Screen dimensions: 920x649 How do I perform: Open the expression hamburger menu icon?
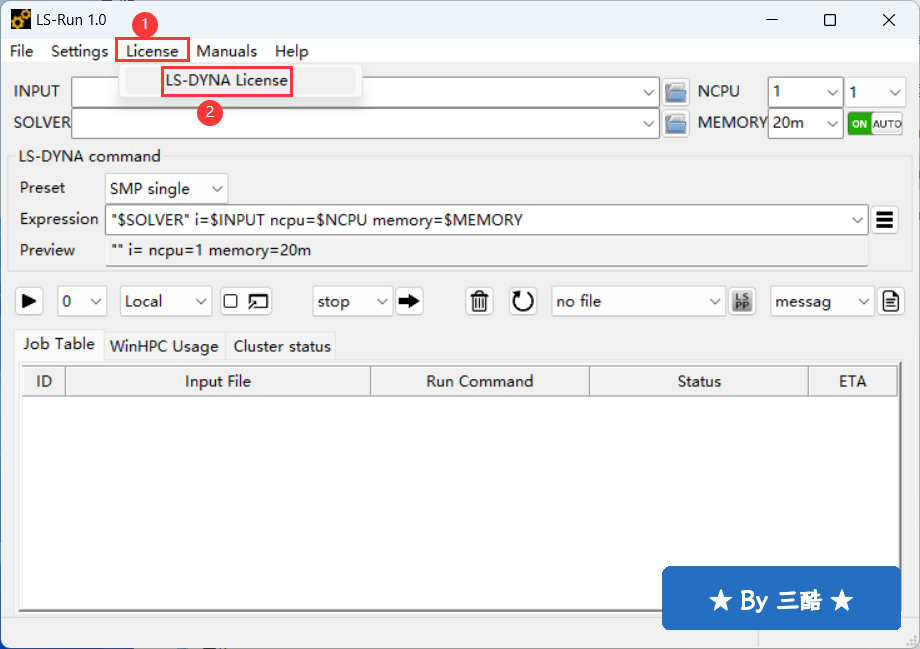[884, 220]
